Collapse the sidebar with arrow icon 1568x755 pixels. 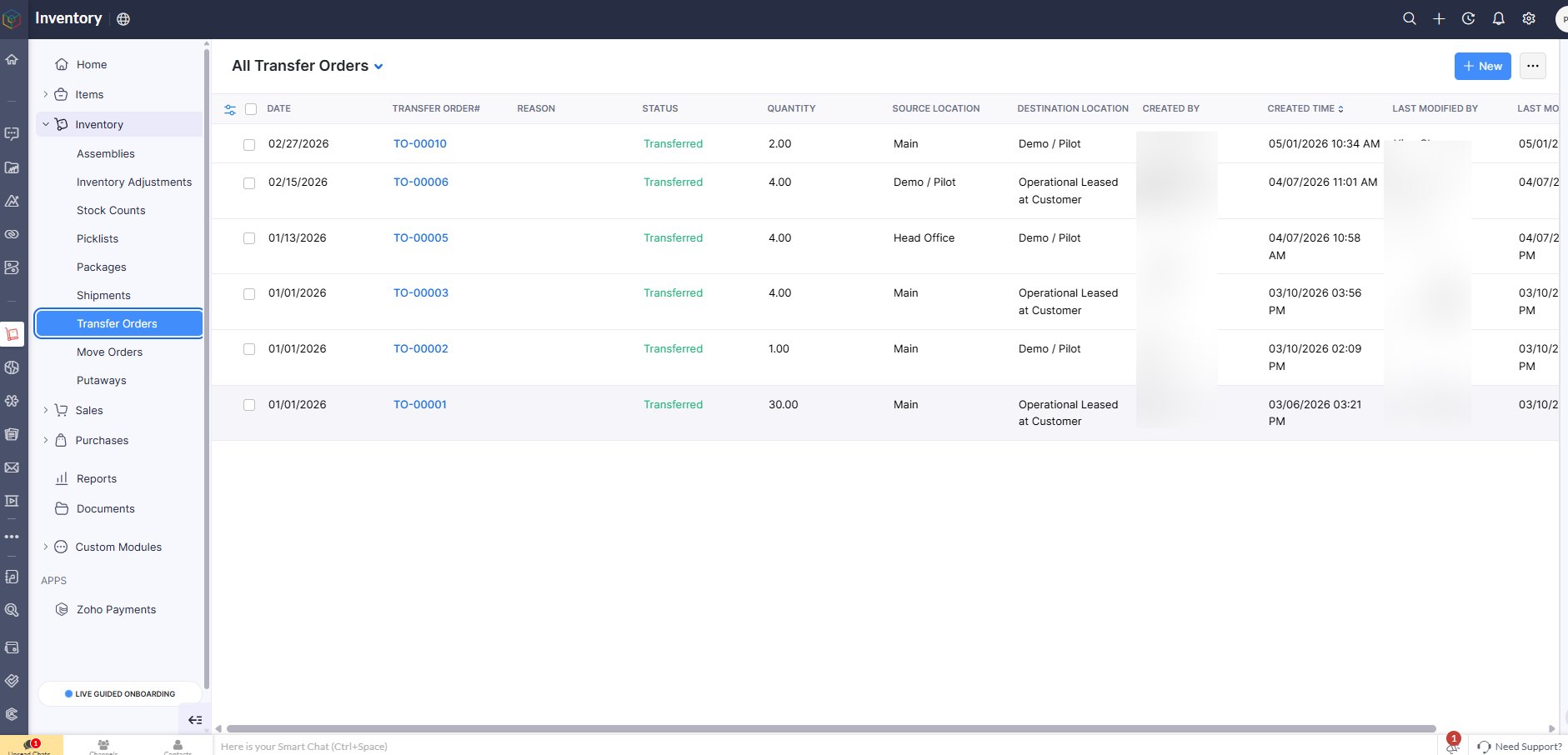click(195, 720)
